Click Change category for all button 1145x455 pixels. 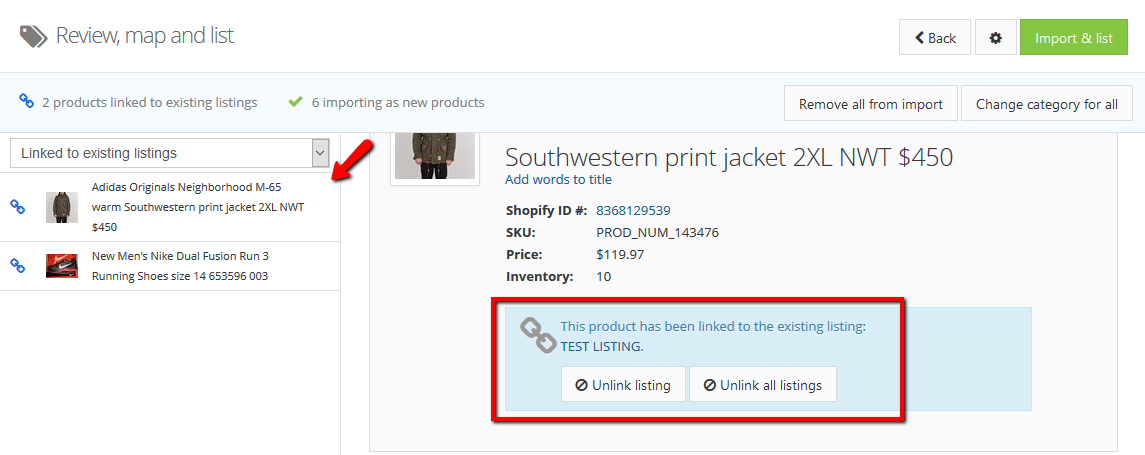pyautogui.click(x=1046, y=104)
